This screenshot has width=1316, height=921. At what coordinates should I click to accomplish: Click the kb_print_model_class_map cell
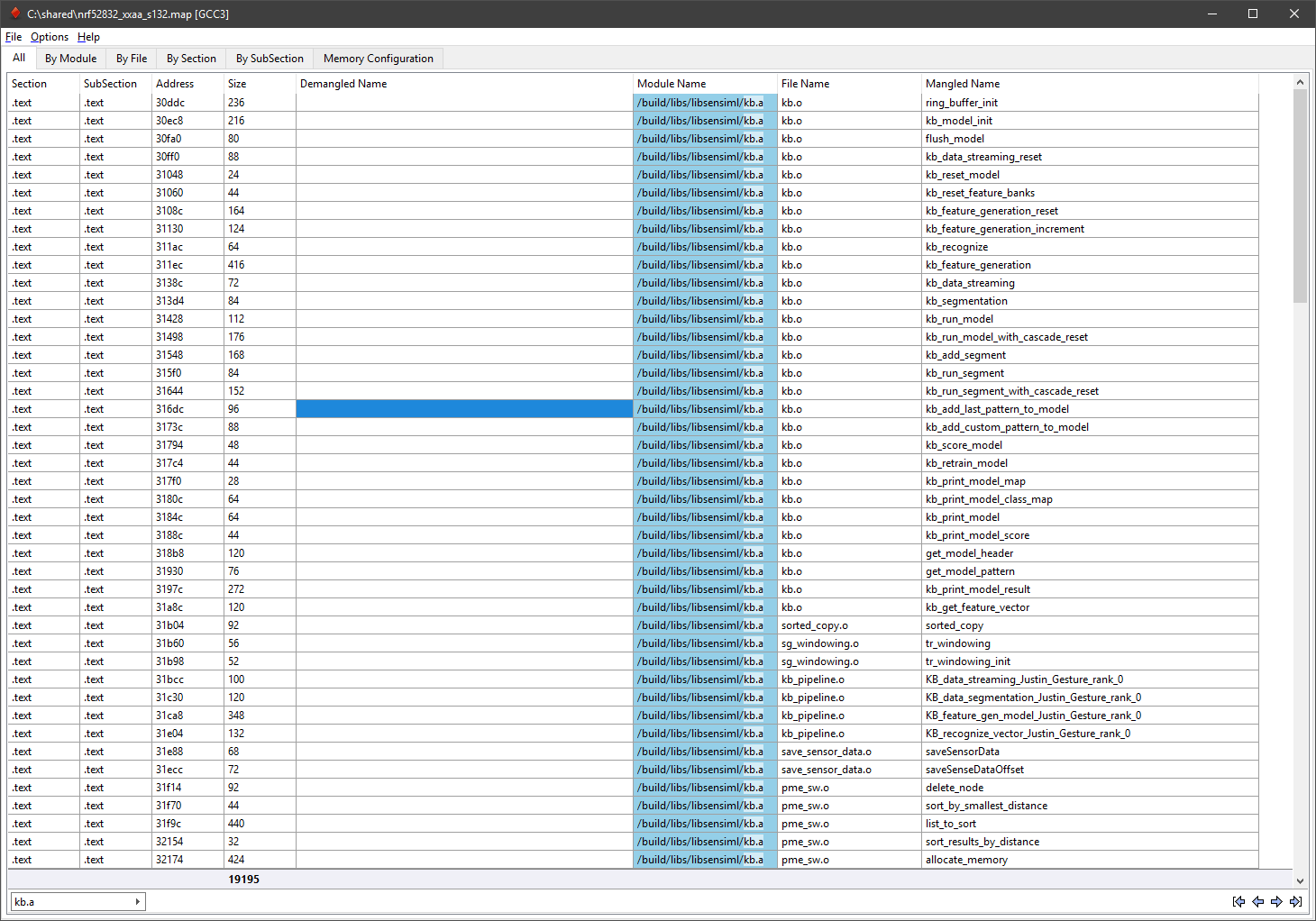[1090, 499]
